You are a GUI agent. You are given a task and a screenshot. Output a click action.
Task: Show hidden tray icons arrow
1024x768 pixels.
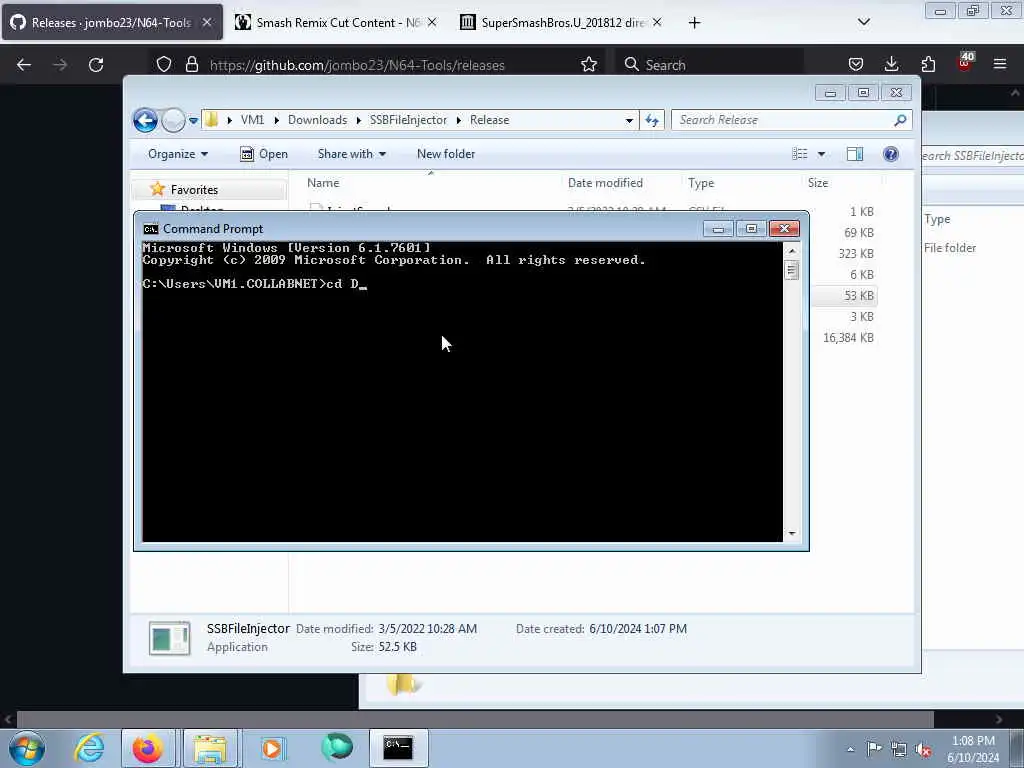[x=850, y=749]
